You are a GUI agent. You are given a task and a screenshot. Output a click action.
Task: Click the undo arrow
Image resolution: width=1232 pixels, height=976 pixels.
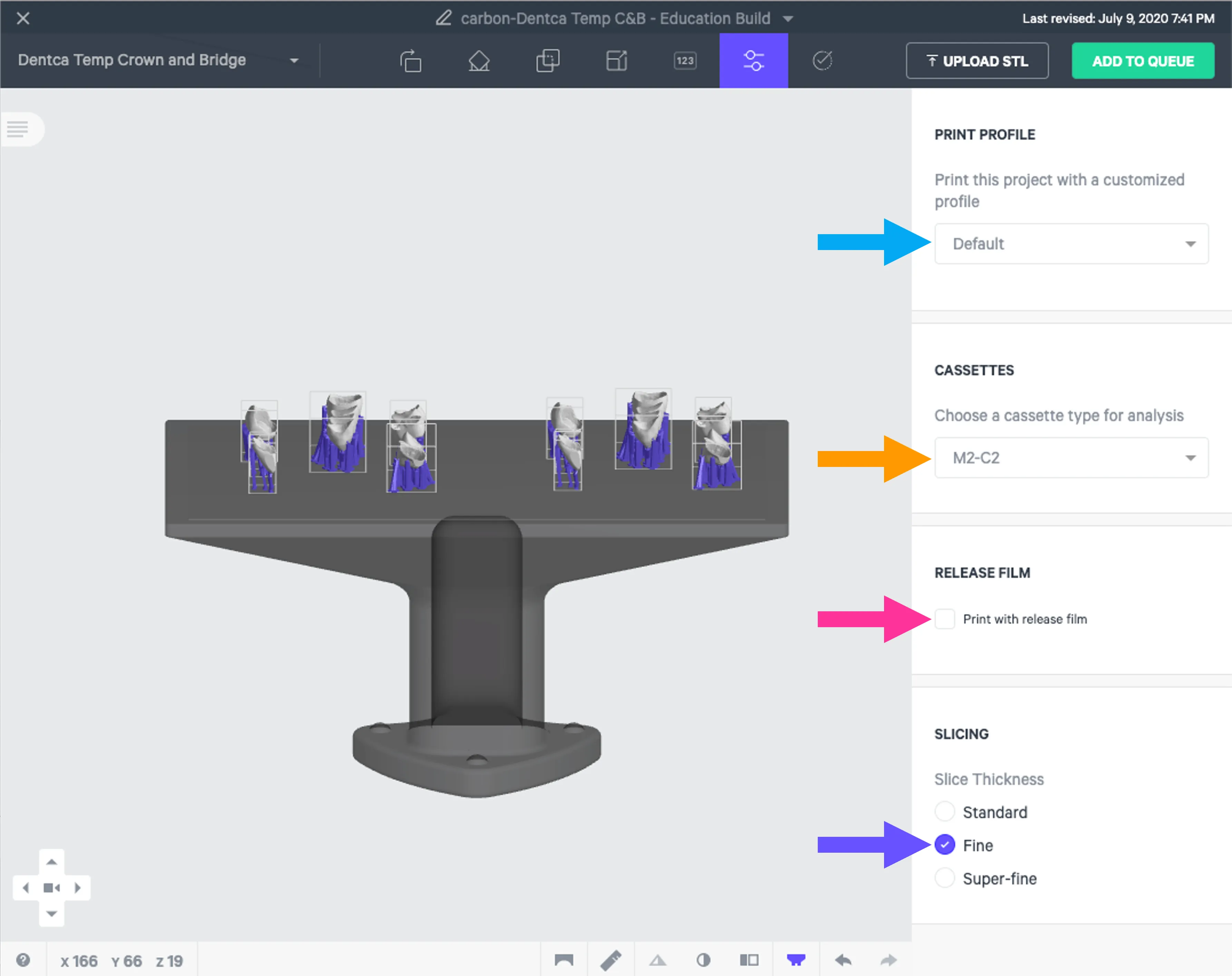pos(843,960)
